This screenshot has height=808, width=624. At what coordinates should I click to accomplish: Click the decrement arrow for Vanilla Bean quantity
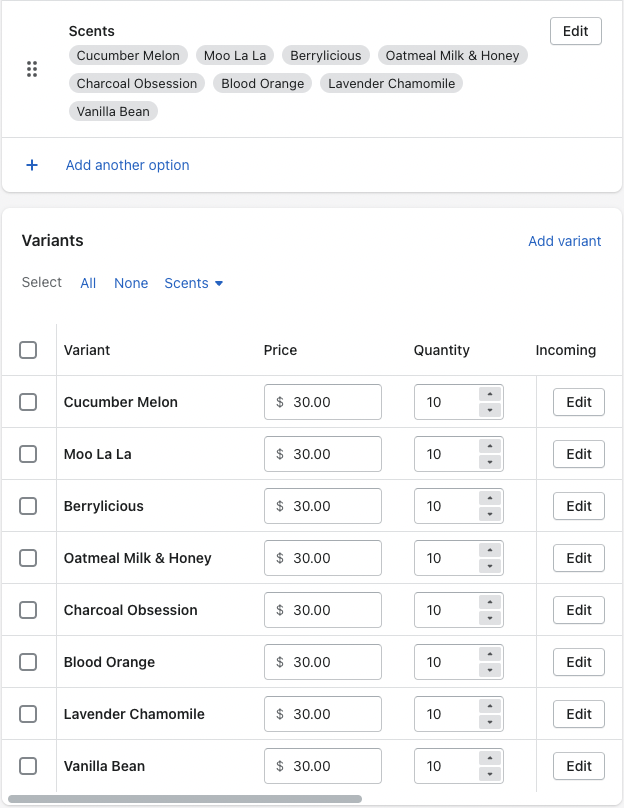click(489, 772)
